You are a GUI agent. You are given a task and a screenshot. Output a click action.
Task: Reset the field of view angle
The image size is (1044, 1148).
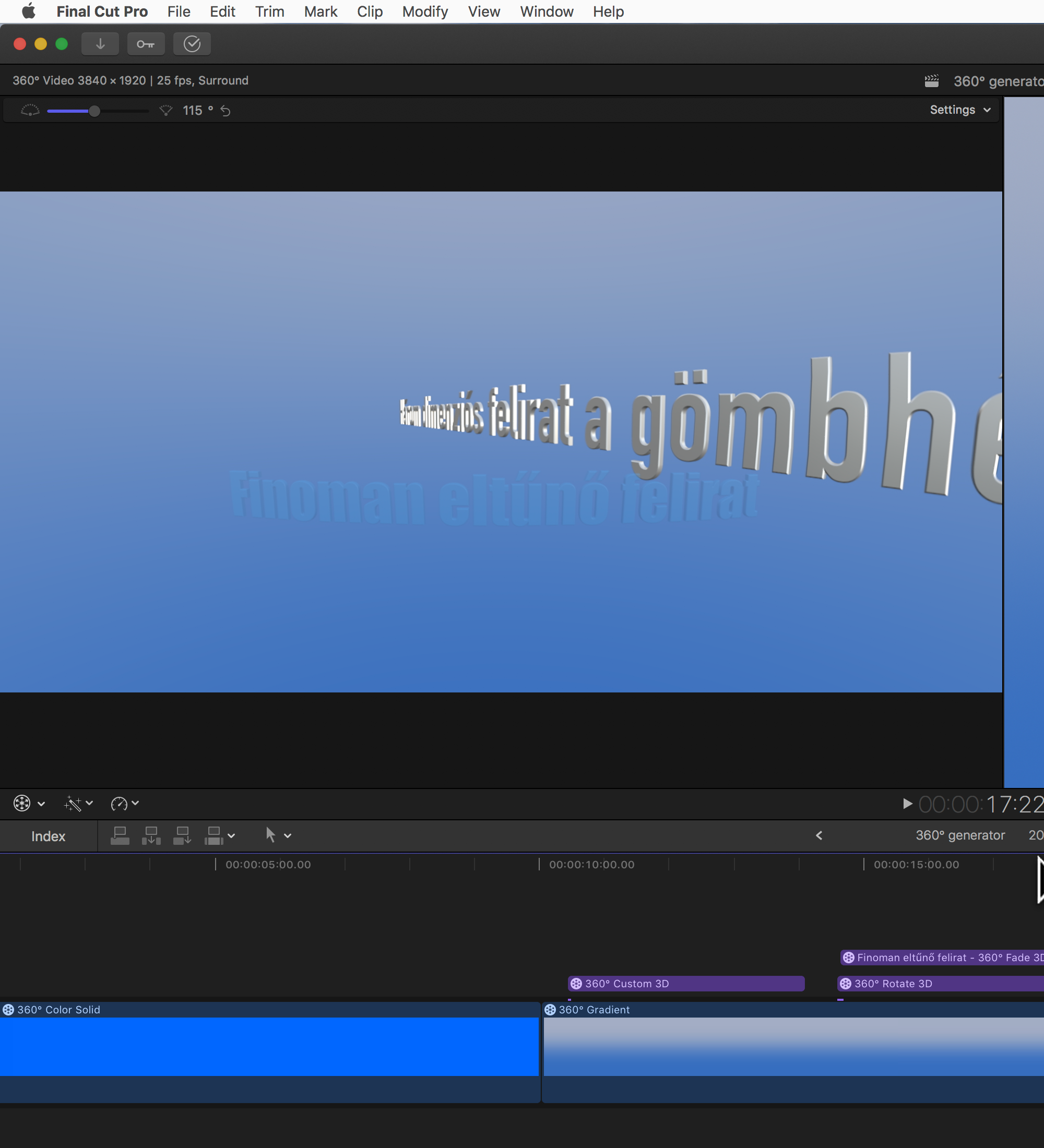[x=226, y=111]
